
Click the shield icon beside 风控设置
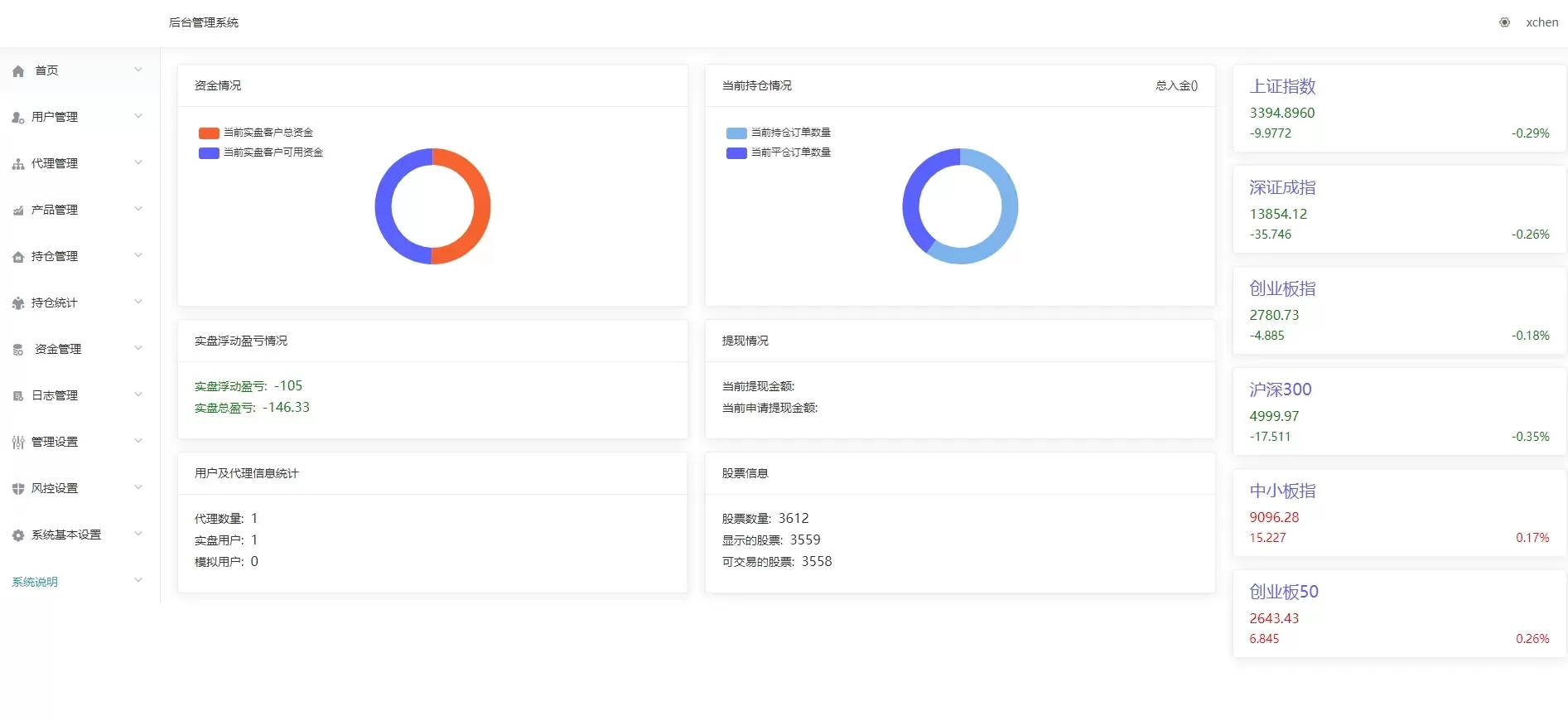point(17,489)
